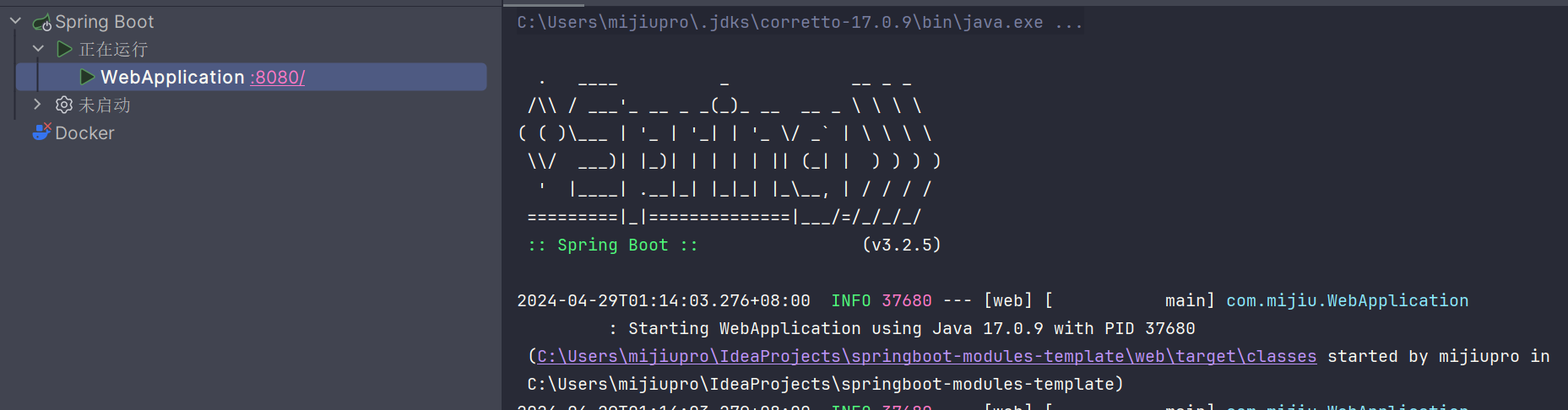This screenshot has height=410, width=1568.
Task: Select the Spring Boot service label
Action: pos(105,22)
